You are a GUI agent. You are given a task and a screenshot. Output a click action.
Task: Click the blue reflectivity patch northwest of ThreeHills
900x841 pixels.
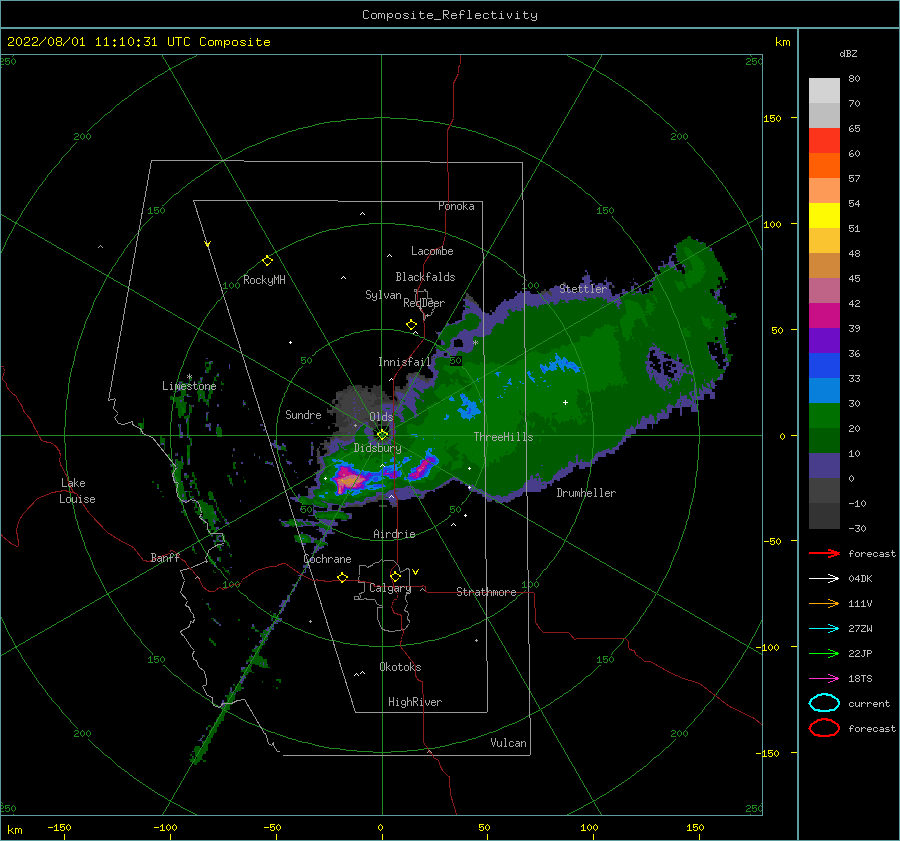click(468, 406)
